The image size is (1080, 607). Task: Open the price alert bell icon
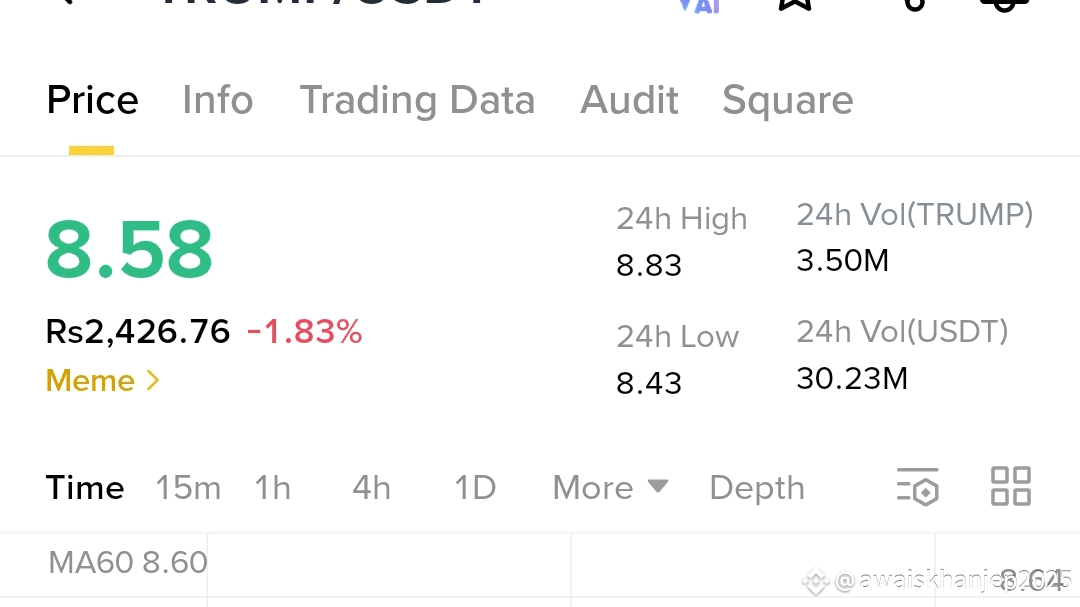coord(1004,5)
